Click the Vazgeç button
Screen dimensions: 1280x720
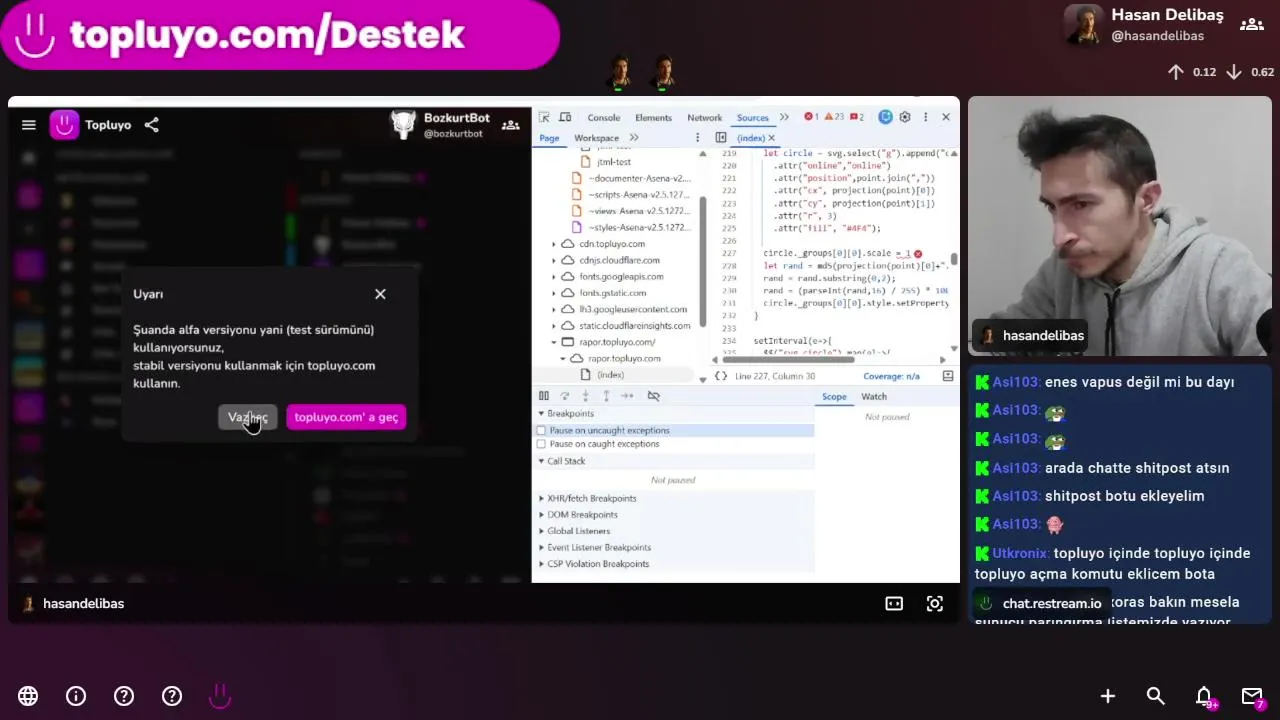click(x=247, y=417)
